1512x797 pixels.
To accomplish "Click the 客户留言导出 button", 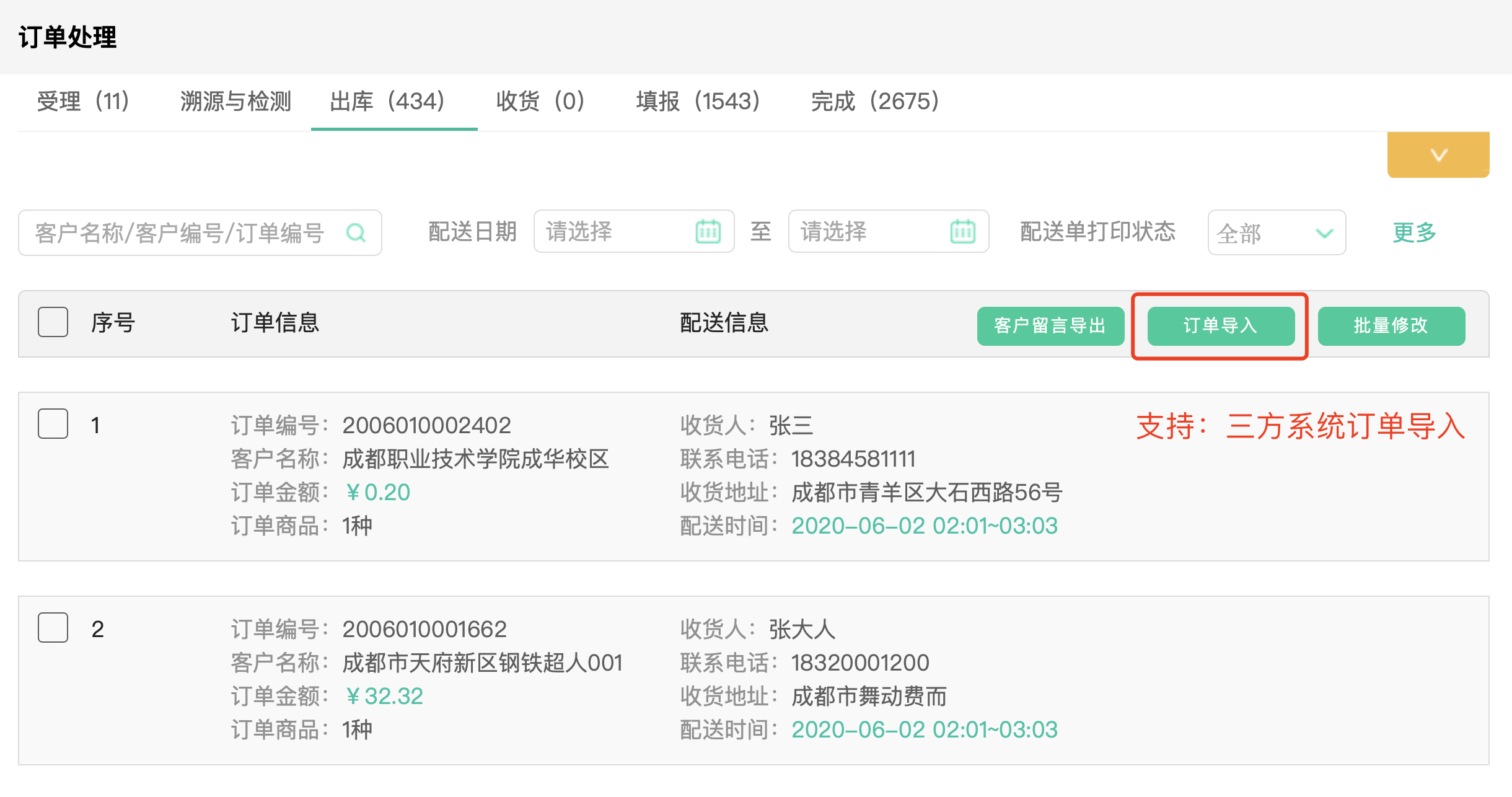I will (1051, 326).
